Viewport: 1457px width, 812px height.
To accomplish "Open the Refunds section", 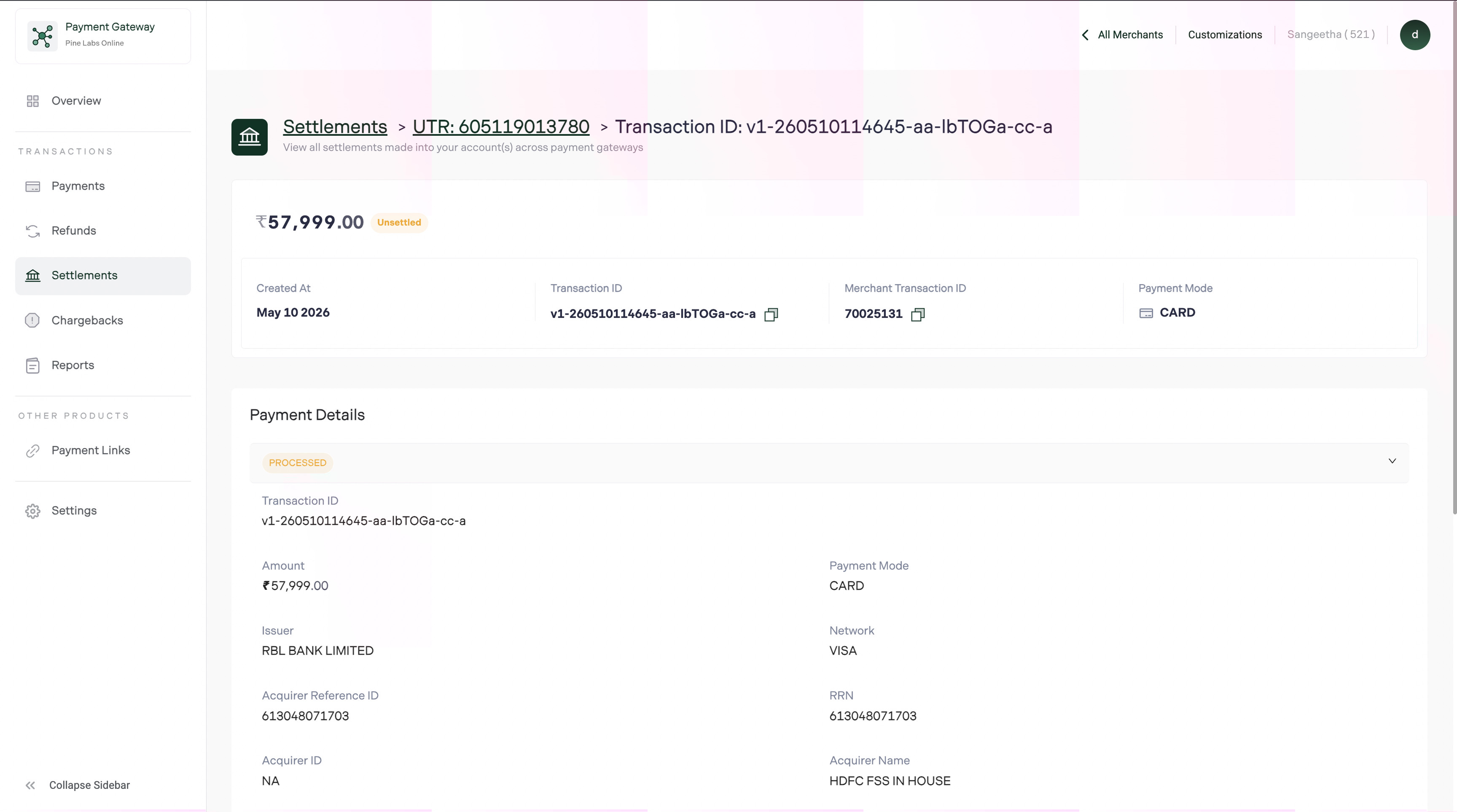I will 103,231.
